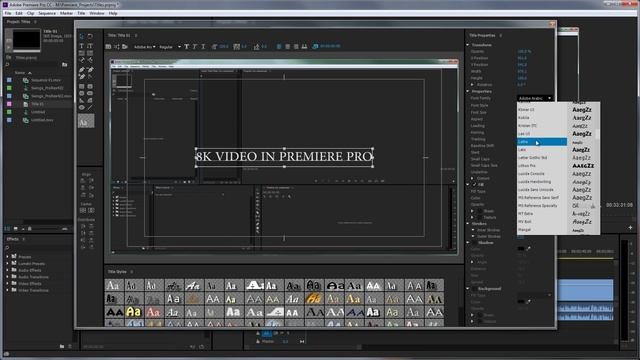Click the 8K VIDEO IN PREMIERE PRO text

284,157
